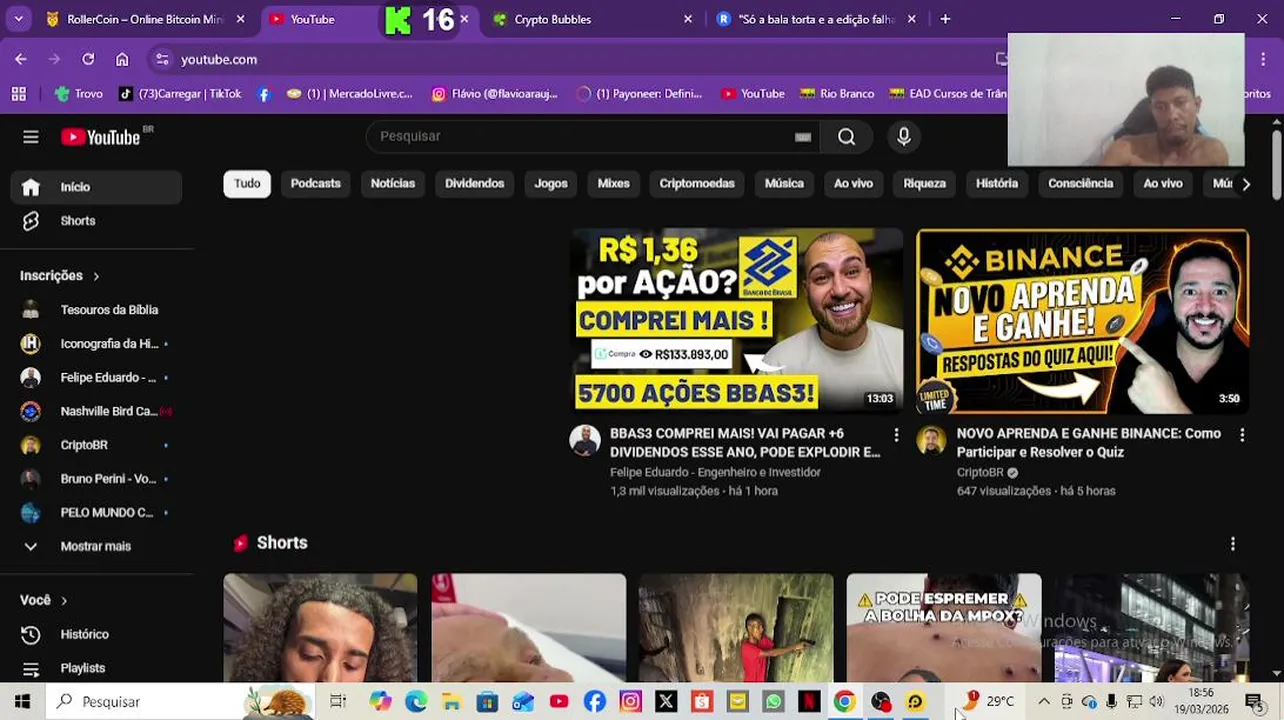
Task: Open Bruno Perini subscription channel
Action: point(96,479)
